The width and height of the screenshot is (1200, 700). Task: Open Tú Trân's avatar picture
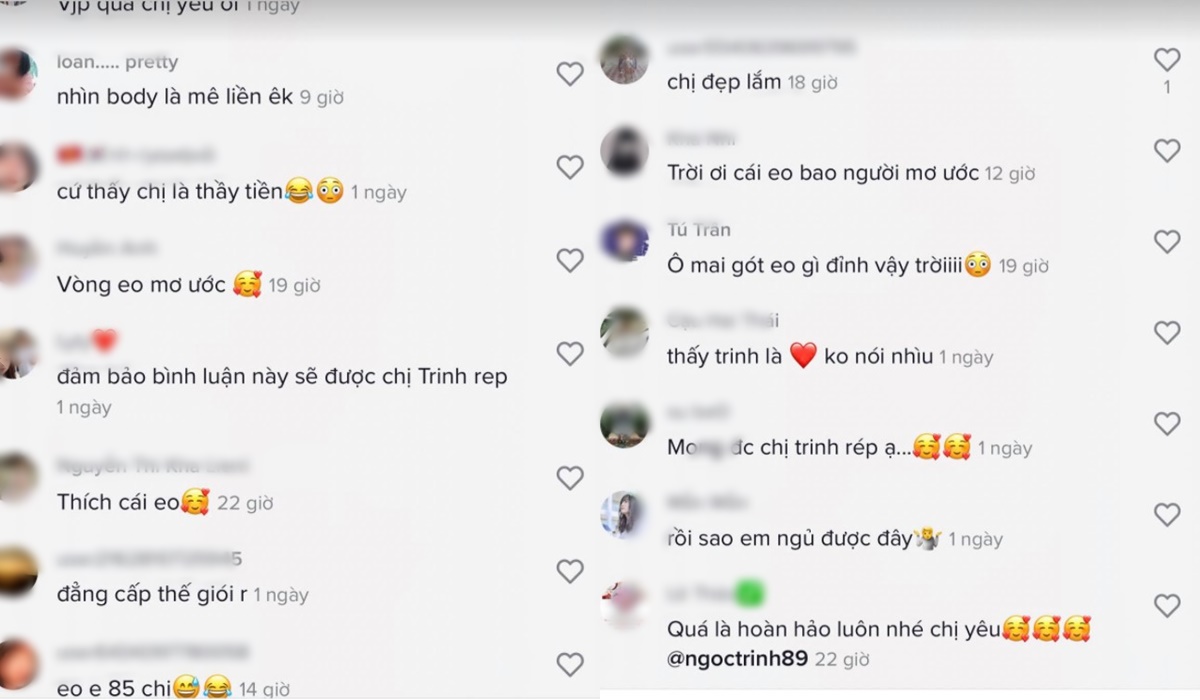click(625, 241)
